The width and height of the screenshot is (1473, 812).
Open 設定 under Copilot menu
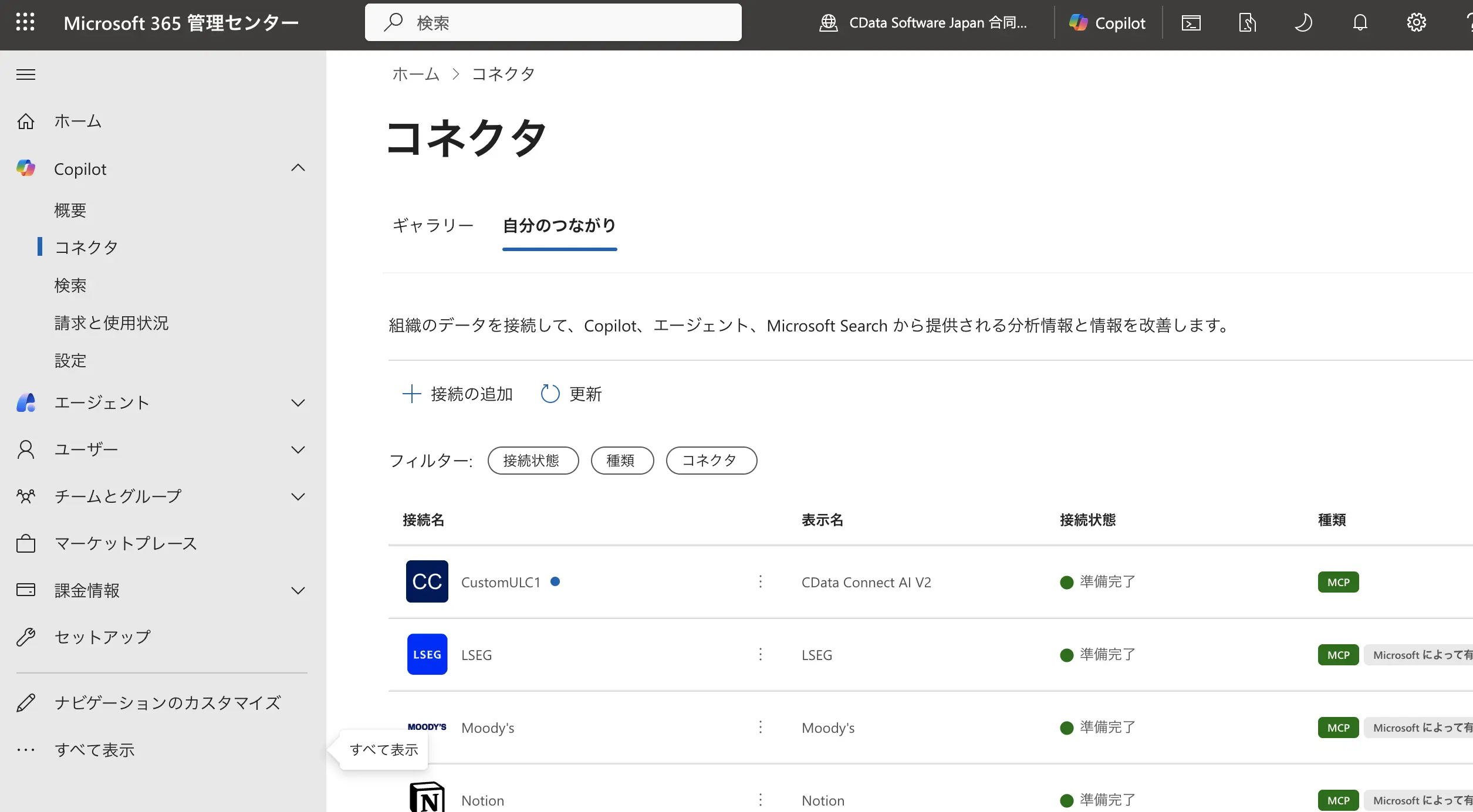[x=70, y=360]
